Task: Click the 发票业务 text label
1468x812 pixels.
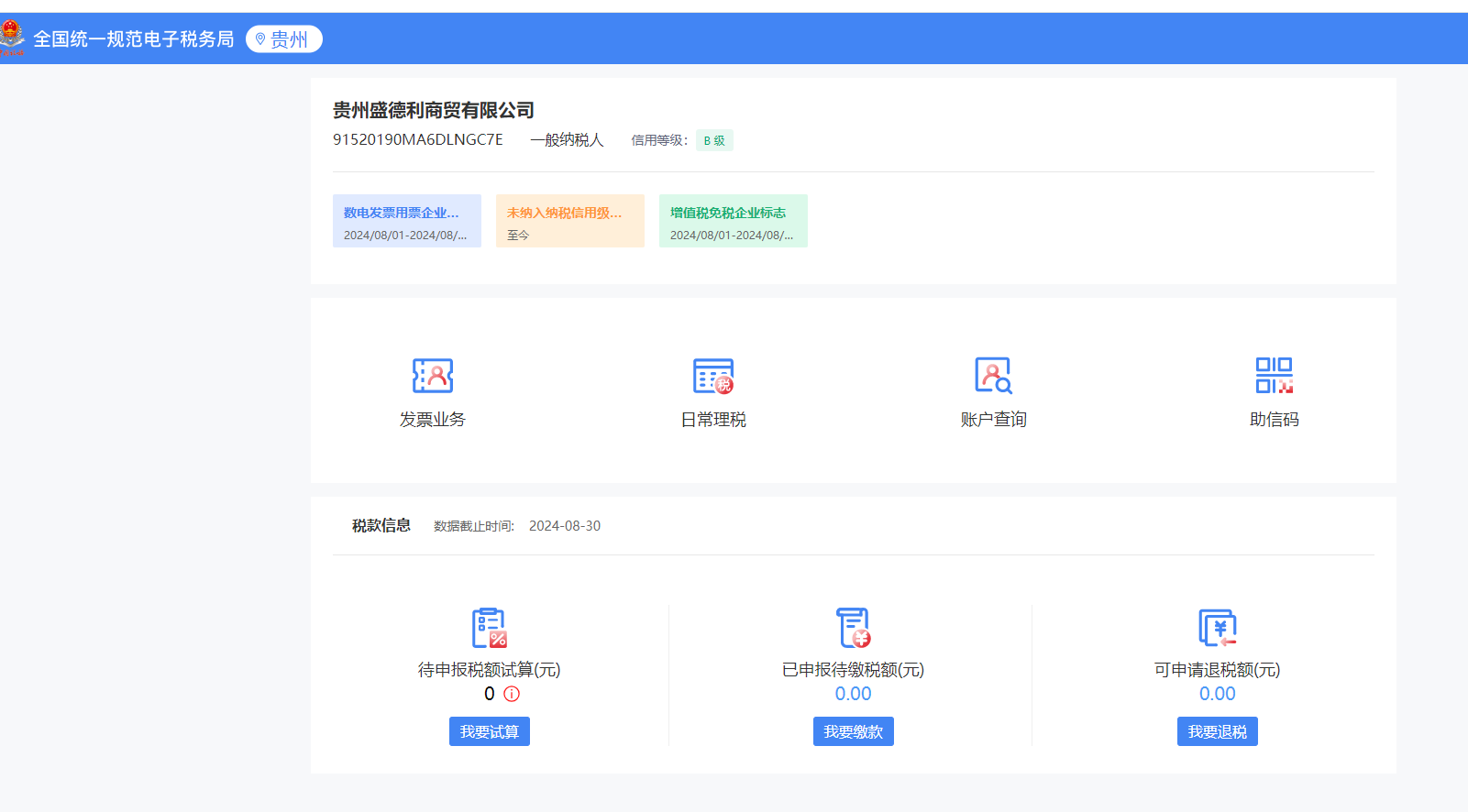Action: 433,420
